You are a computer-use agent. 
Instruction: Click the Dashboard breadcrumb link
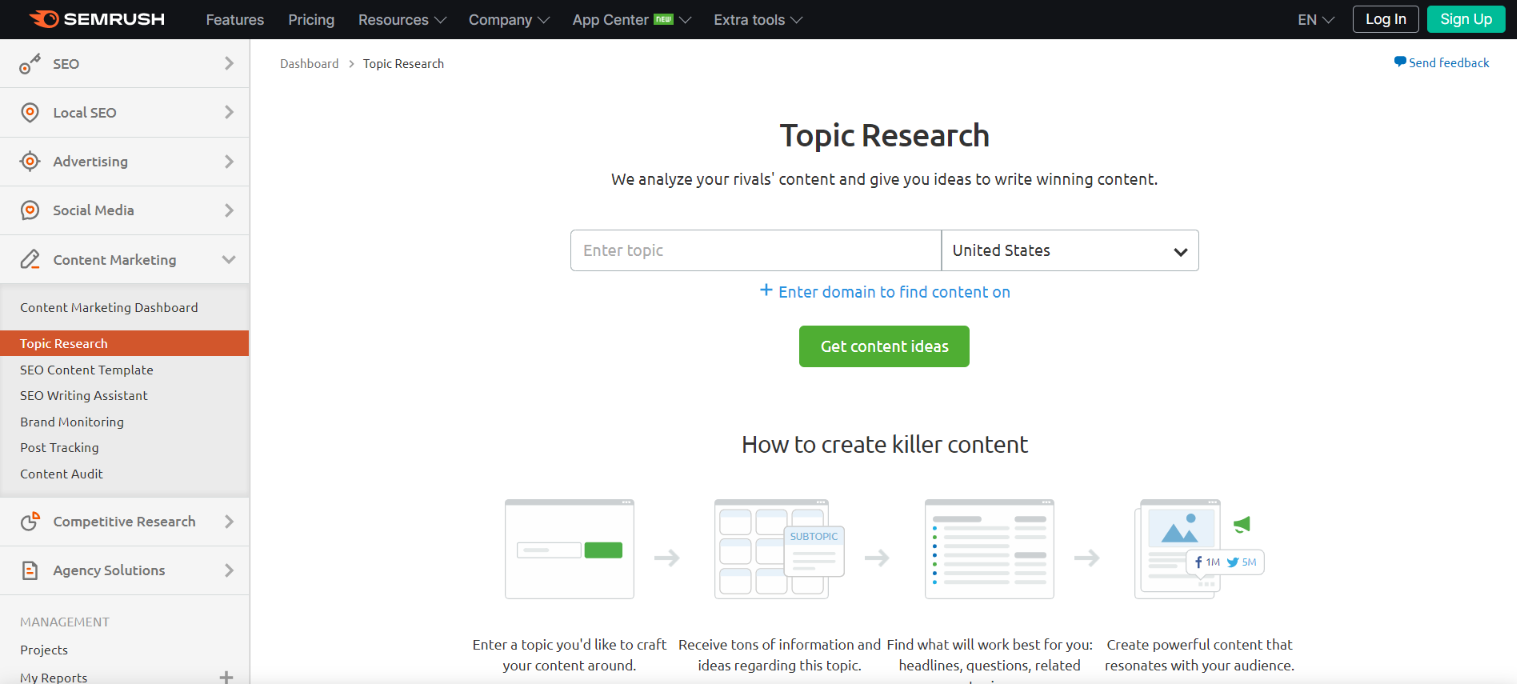tap(309, 64)
